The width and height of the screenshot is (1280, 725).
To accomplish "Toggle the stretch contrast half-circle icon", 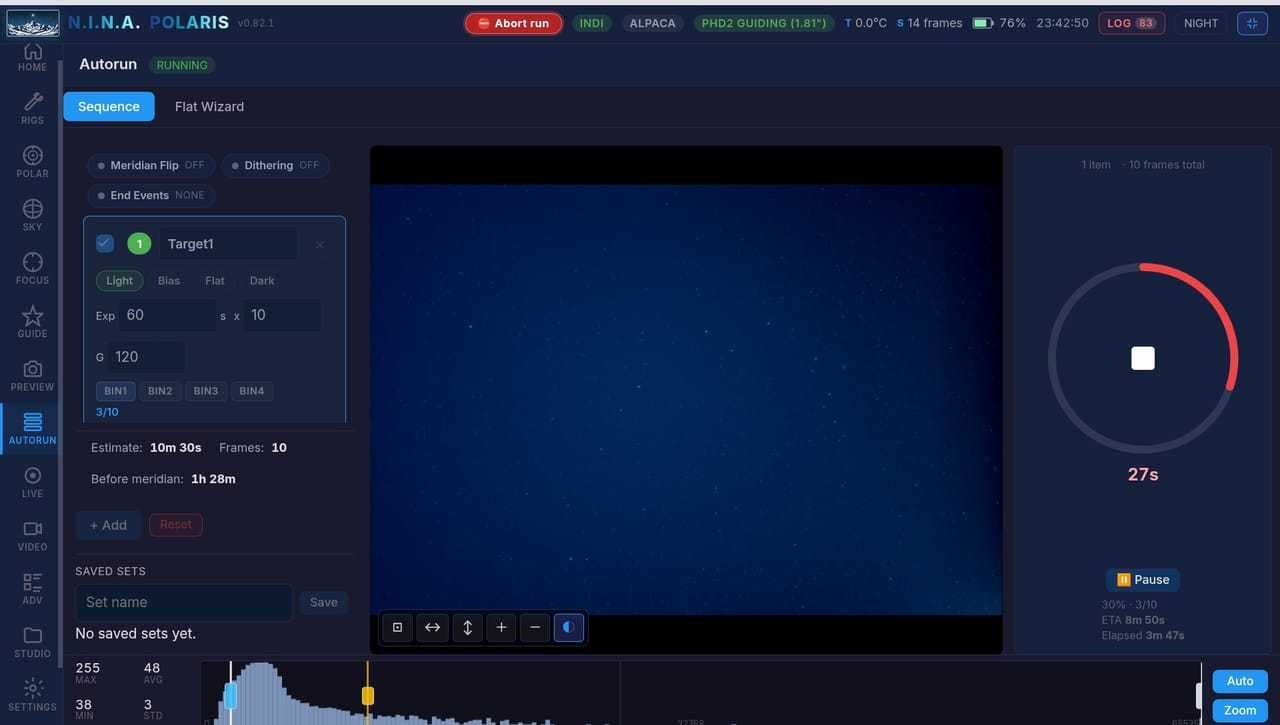I will 569,627.
